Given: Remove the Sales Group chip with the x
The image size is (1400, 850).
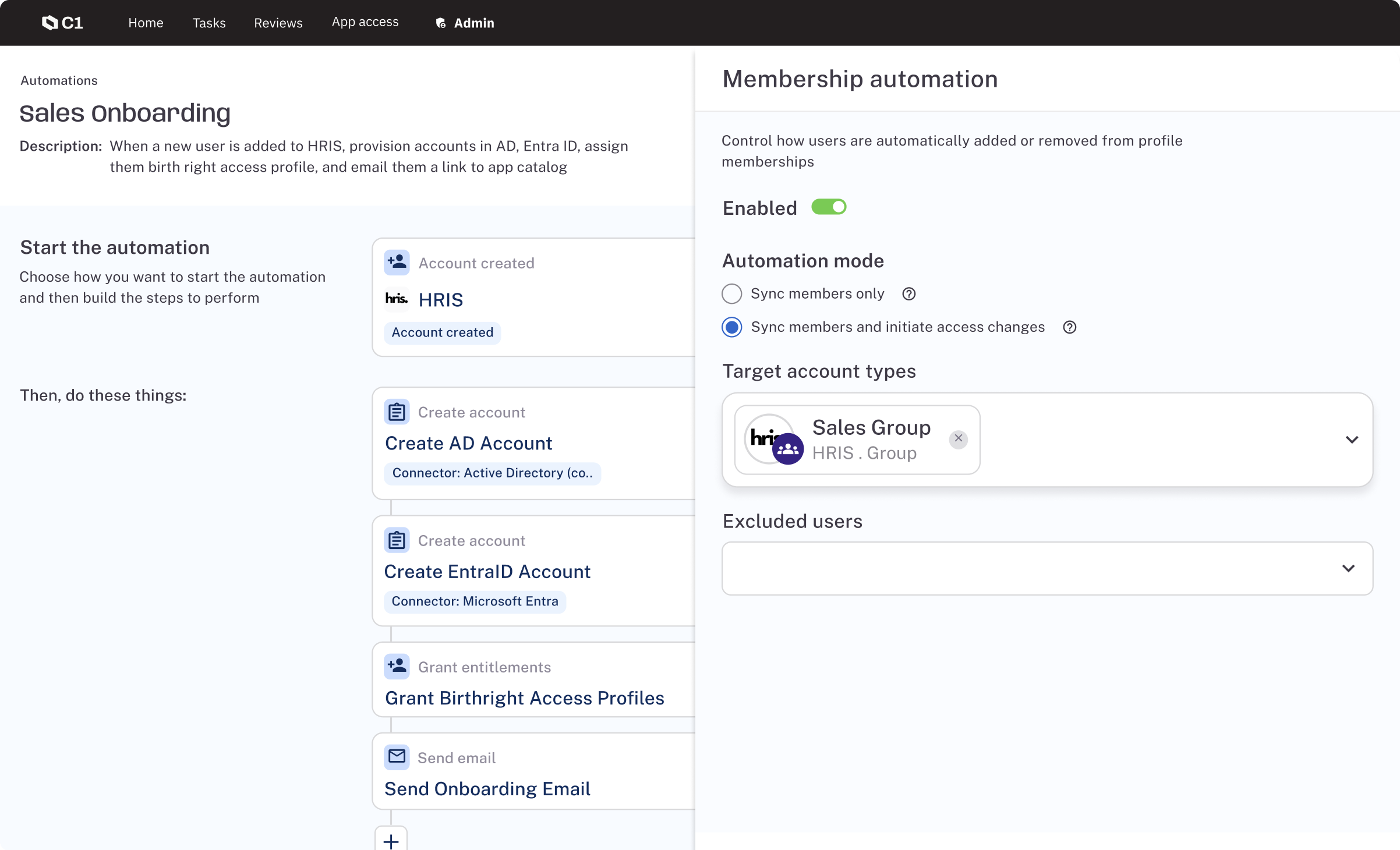Looking at the screenshot, I should (959, 438).
